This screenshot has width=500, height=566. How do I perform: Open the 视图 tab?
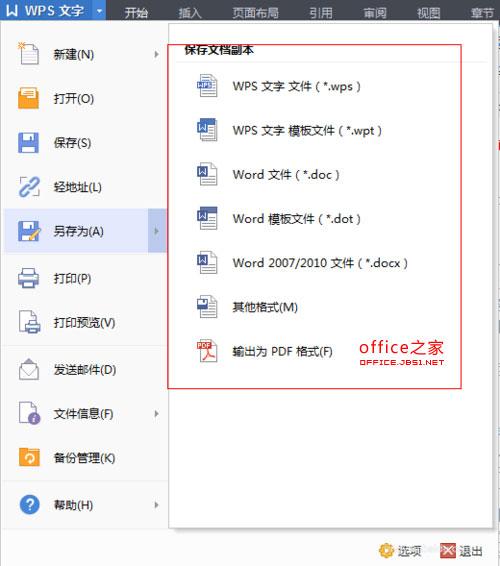pyautogui.click(x=429, y=13)
